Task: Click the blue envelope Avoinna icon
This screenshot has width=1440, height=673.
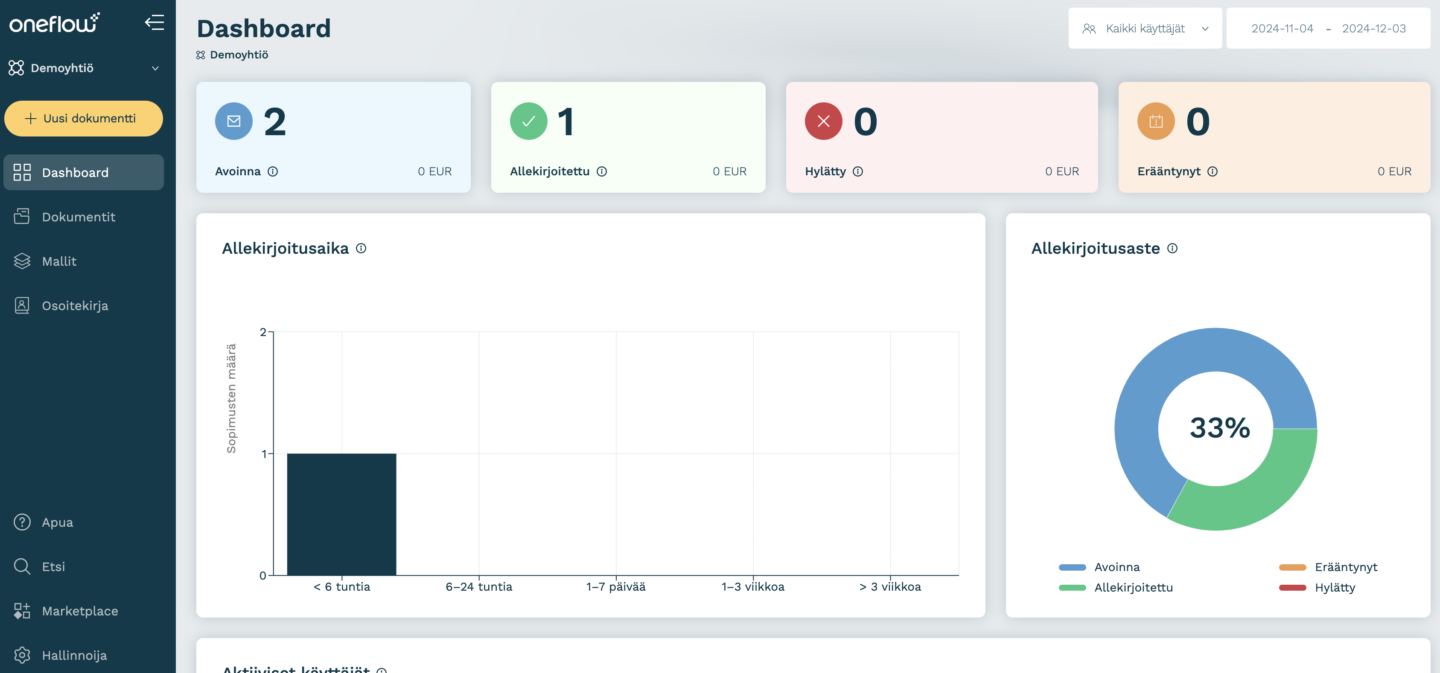Action: coord(234,121)
